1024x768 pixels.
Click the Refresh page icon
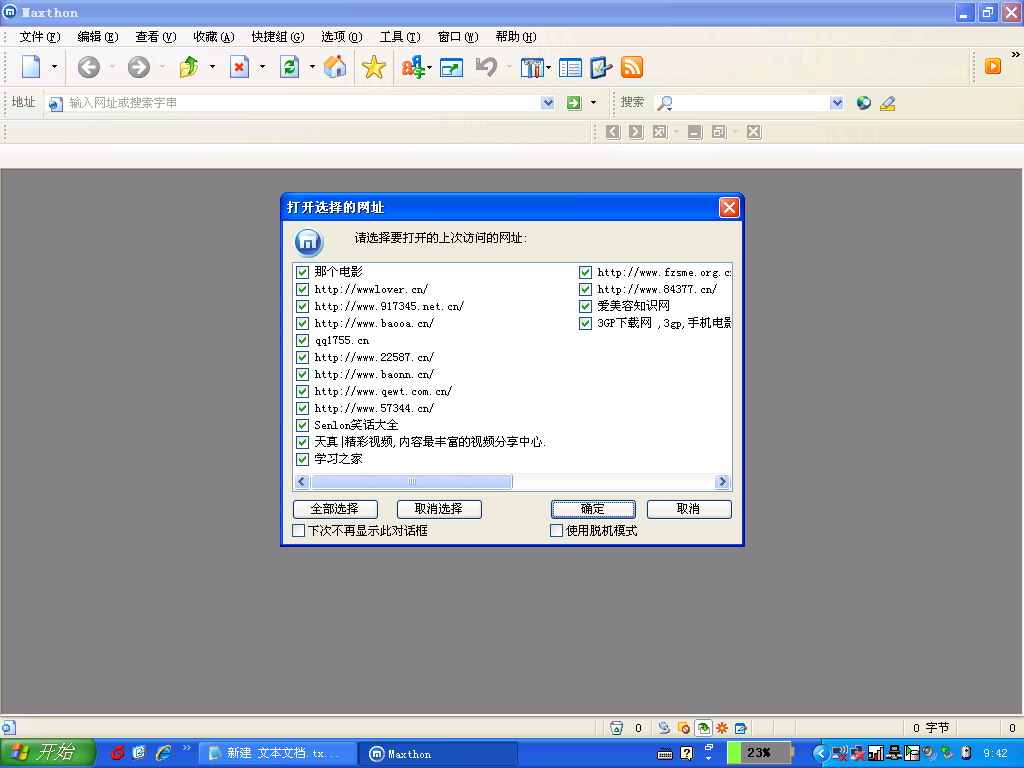pos(290,67)
